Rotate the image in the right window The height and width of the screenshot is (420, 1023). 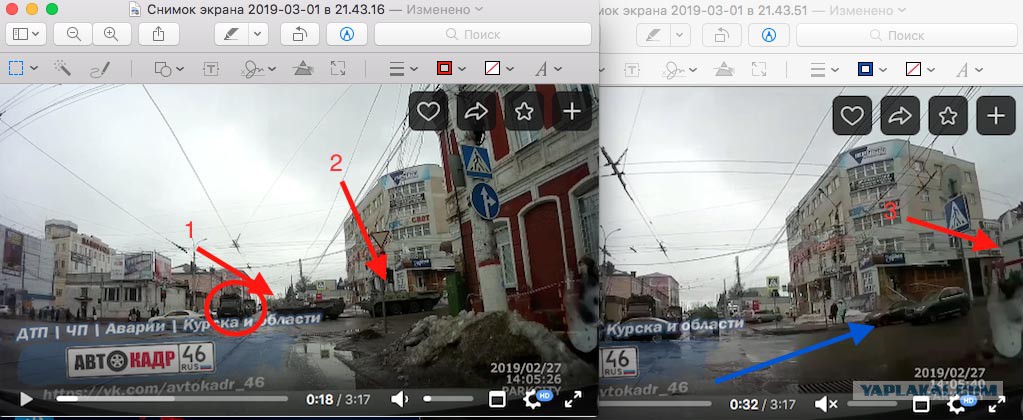point(722,35)
